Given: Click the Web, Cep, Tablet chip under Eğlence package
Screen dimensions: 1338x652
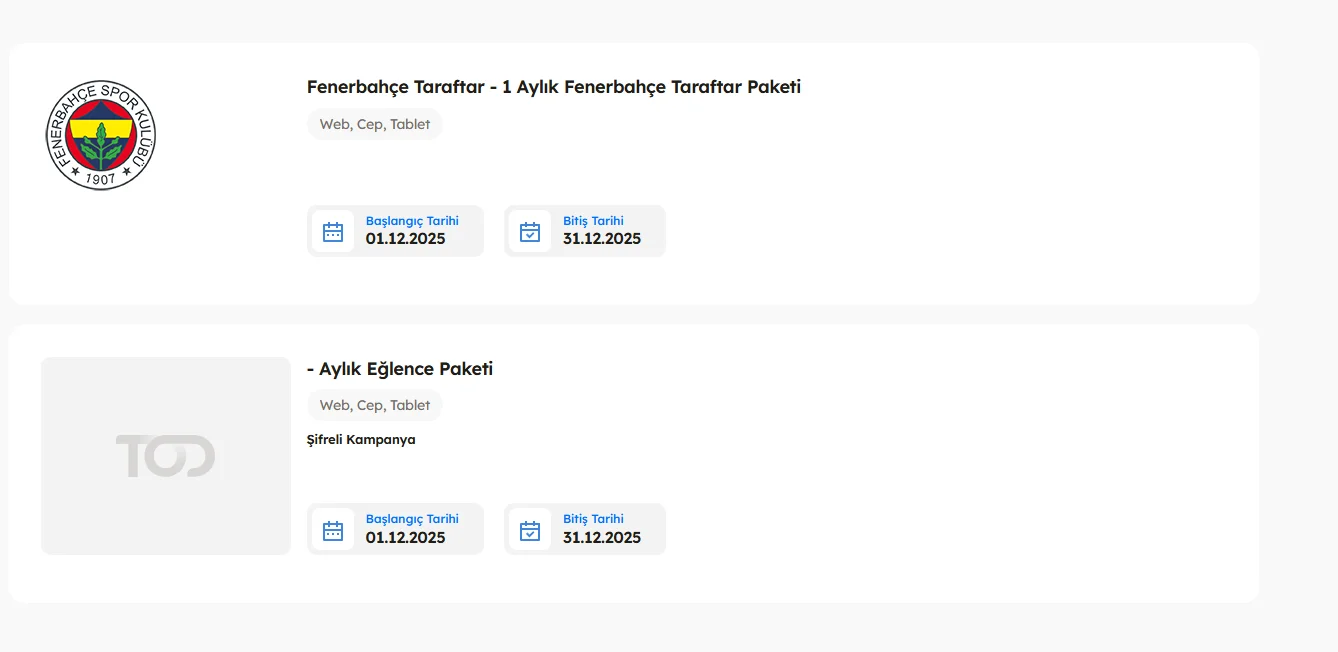Looking at the screenshot, I should coord(374,405).
